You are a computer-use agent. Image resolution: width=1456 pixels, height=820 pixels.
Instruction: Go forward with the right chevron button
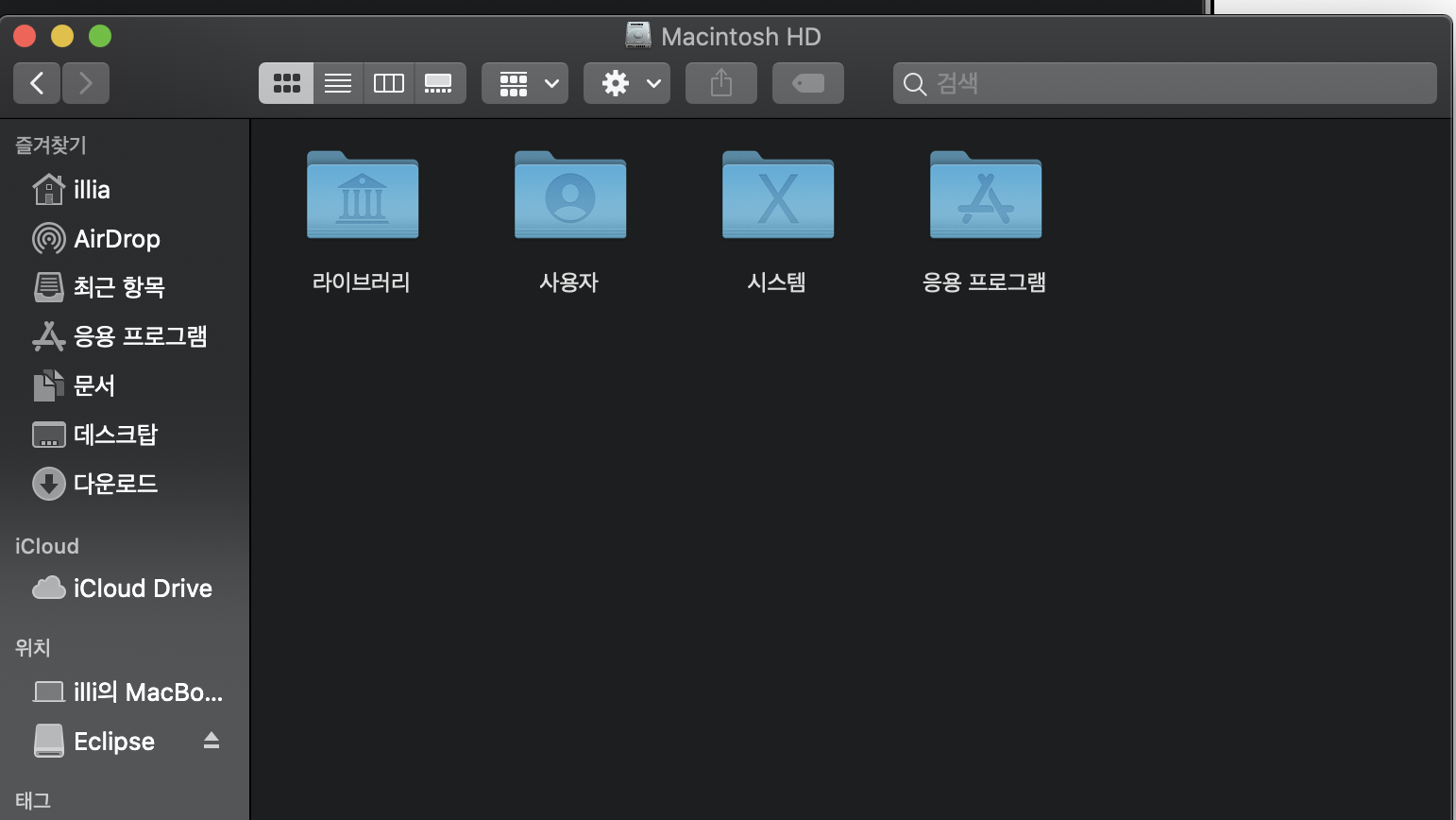(86, 83)
